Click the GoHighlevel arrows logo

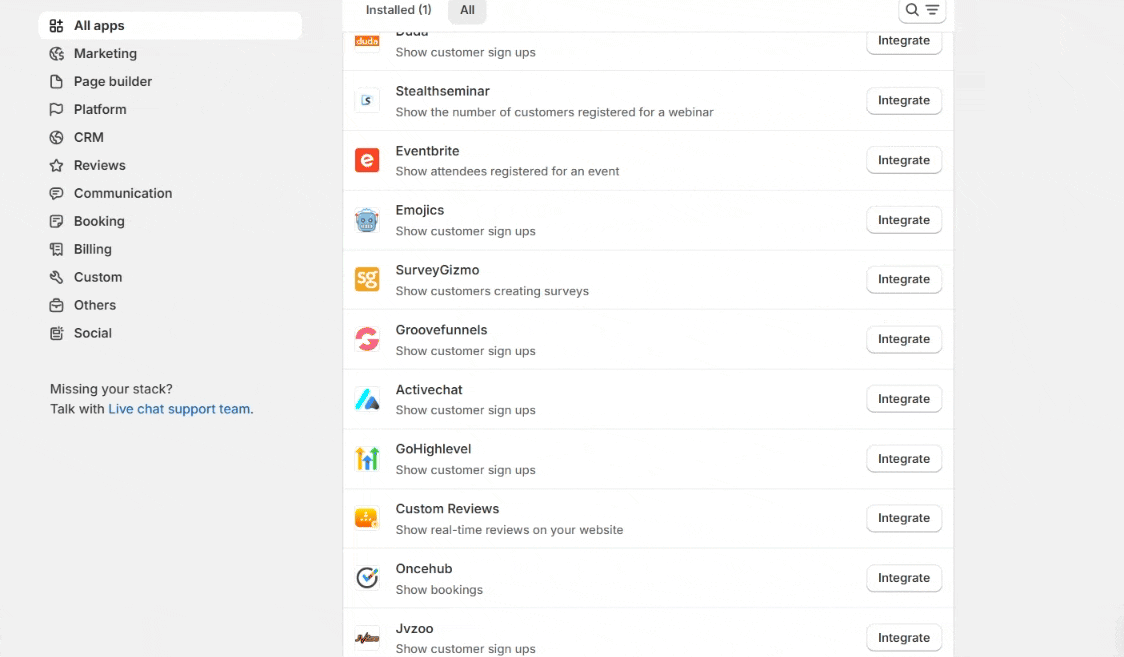[367, 459]
